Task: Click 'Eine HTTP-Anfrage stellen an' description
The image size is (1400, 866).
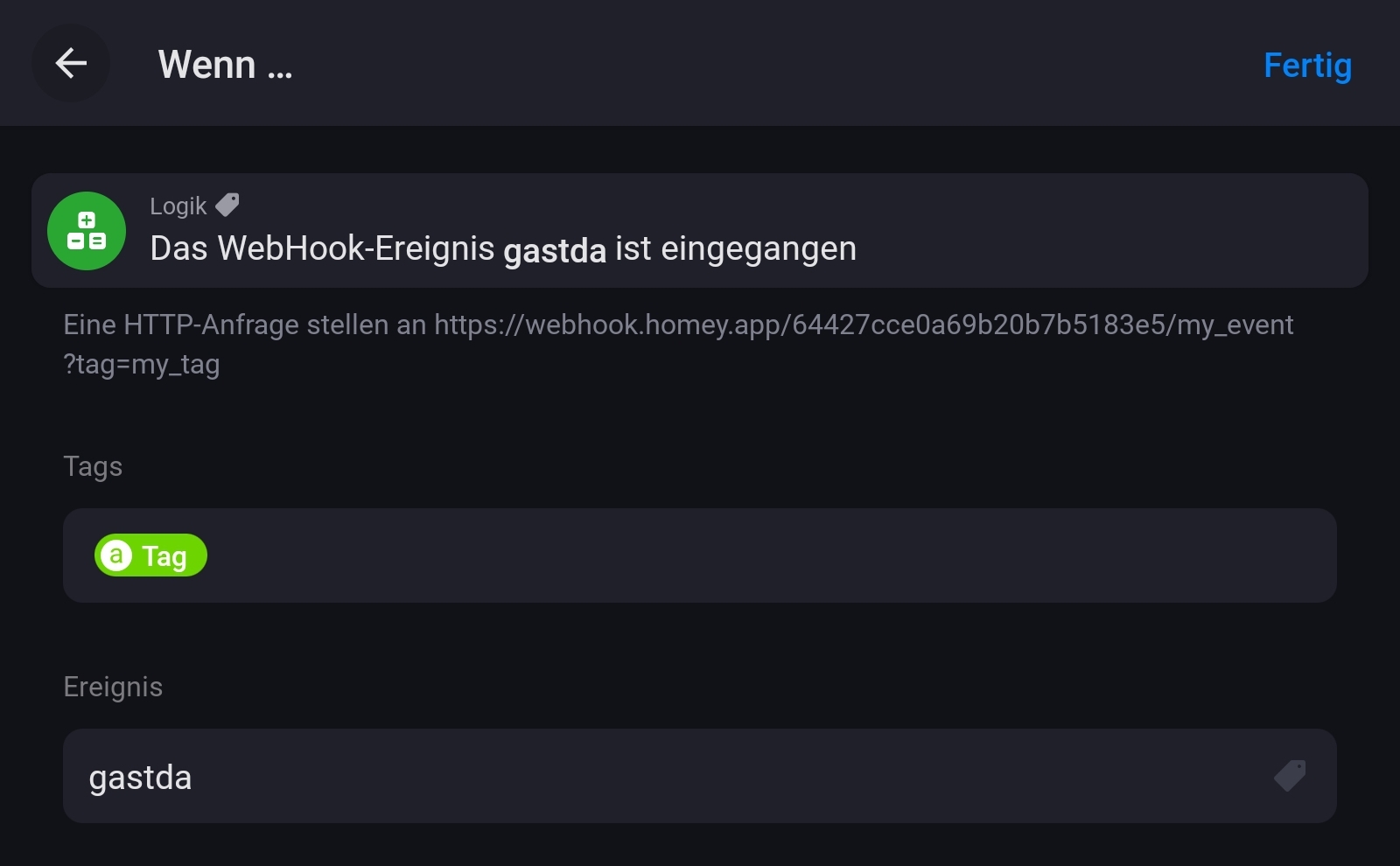Action: 245,325
